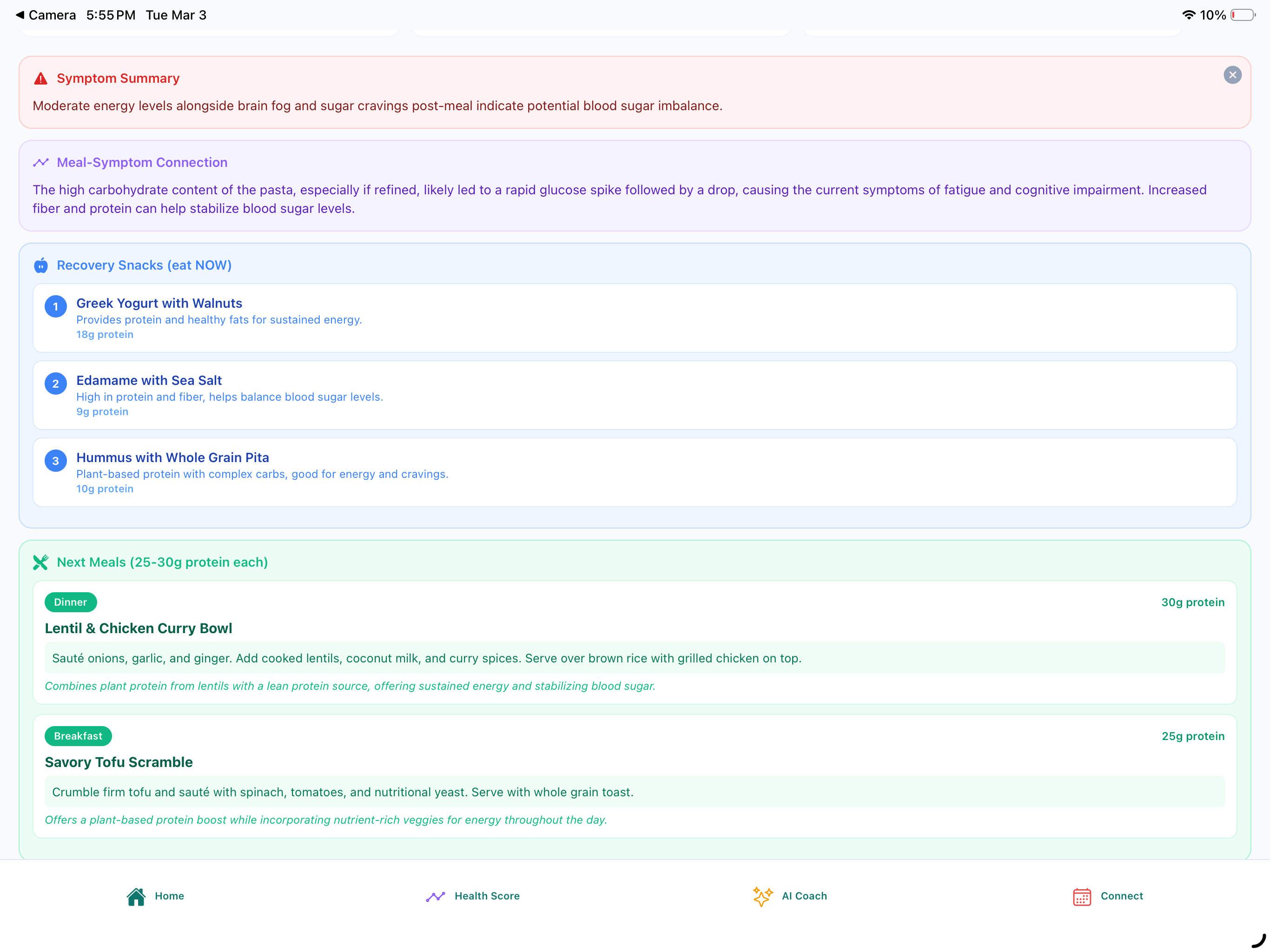
Task: Click the 30g protein label
Action: [1192, 602]
